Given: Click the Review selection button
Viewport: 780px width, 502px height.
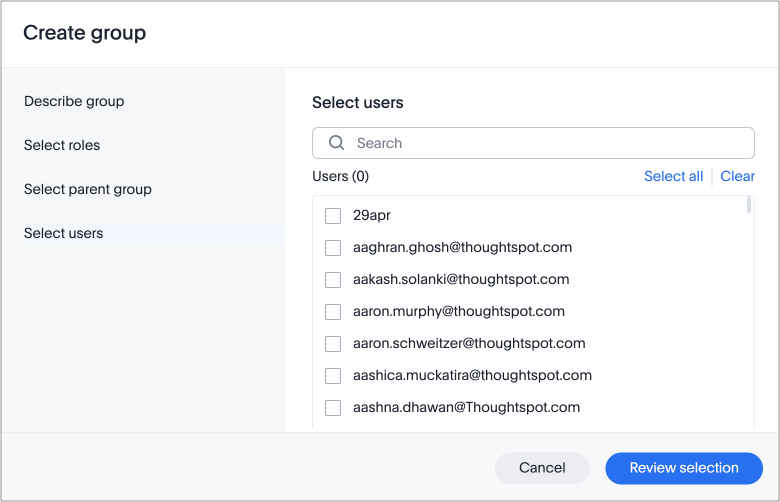Looking at the screenshot, I should click(x=684, y=468).
